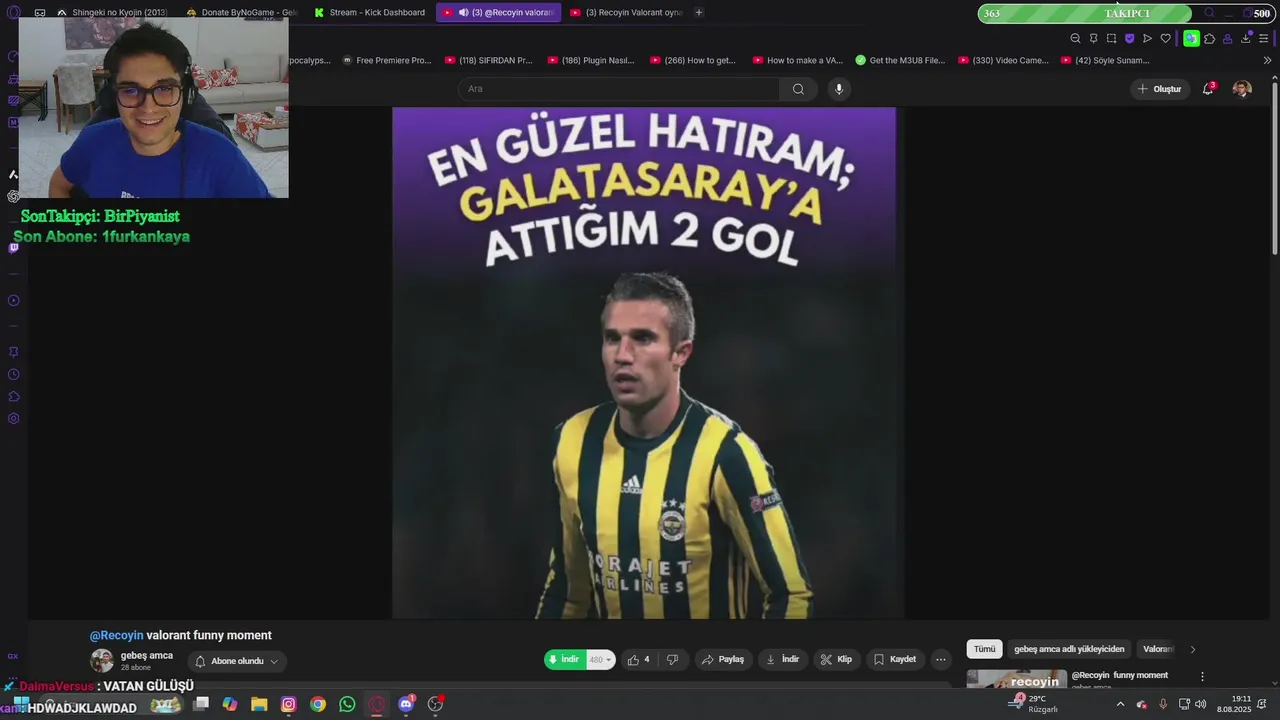Click the heart bookmark icon in toolbar
The image size is (1280, 720).
1165,38
